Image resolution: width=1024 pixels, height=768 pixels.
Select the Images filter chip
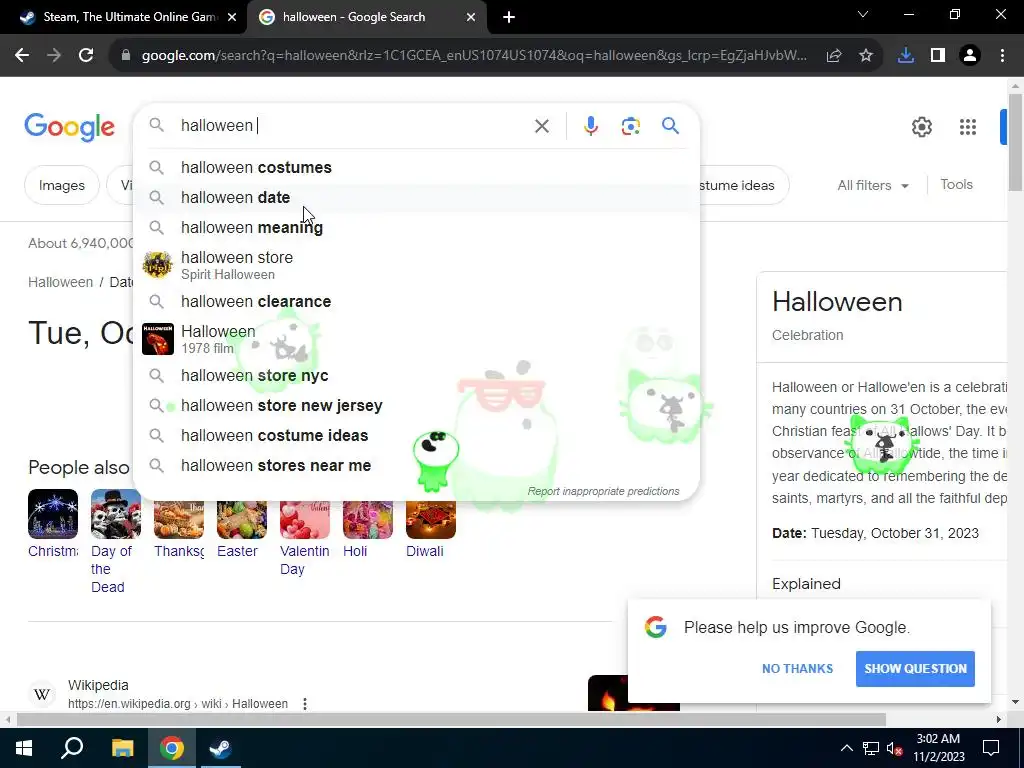[61, 185]
